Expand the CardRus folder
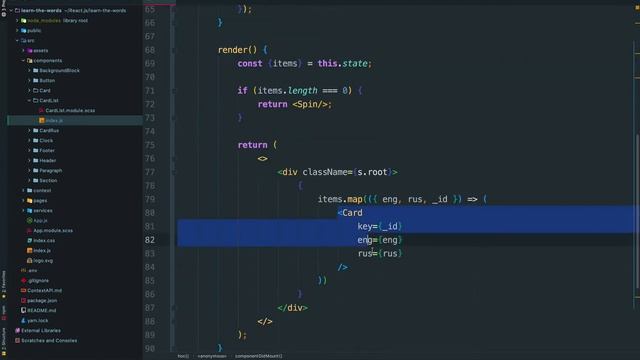The height and width of the screenshot is (360, 640). pyautogui.click(x=29, y=131)
